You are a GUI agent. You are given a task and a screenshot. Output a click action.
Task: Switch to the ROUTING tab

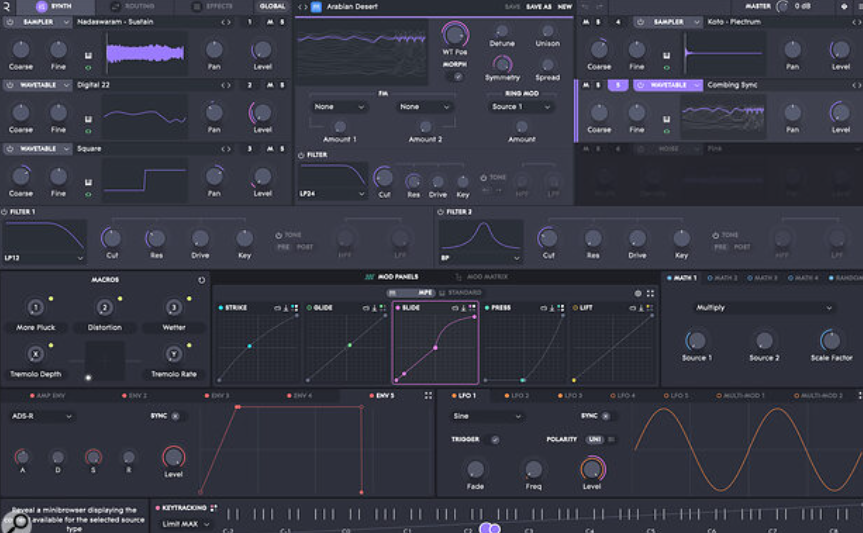click(x=132, y=7)
